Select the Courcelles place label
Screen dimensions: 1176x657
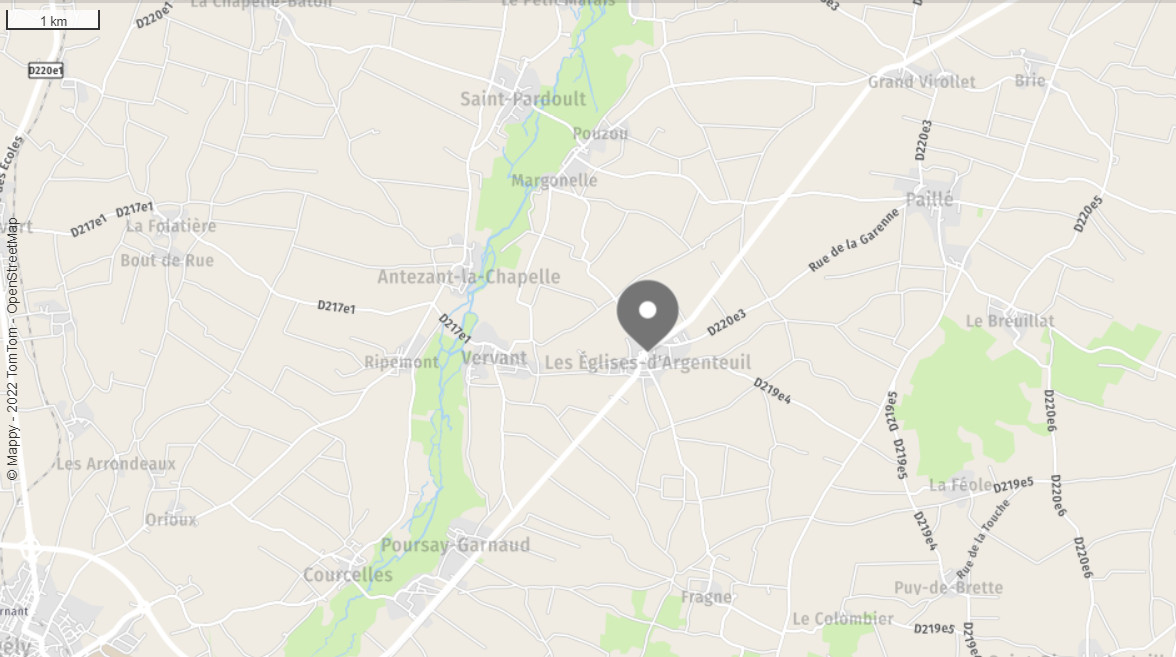pyautogui.click(x=348, y=575)
